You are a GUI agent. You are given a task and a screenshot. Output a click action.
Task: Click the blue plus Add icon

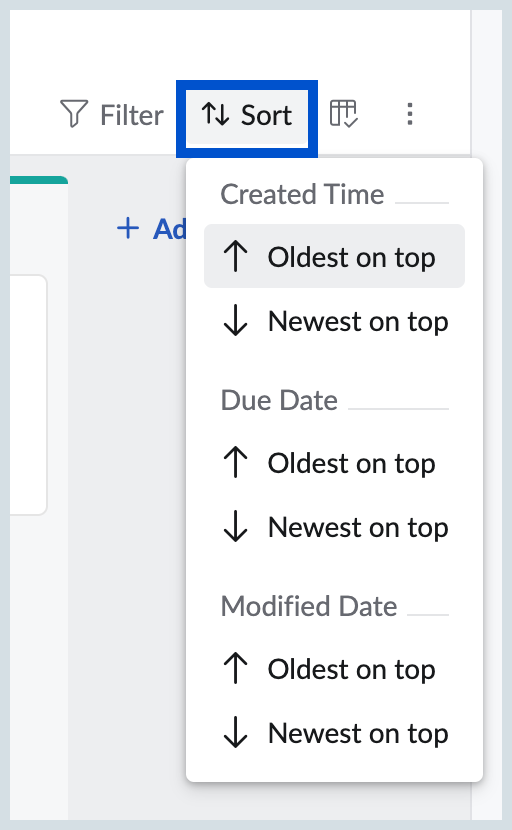tap(128, 229)
